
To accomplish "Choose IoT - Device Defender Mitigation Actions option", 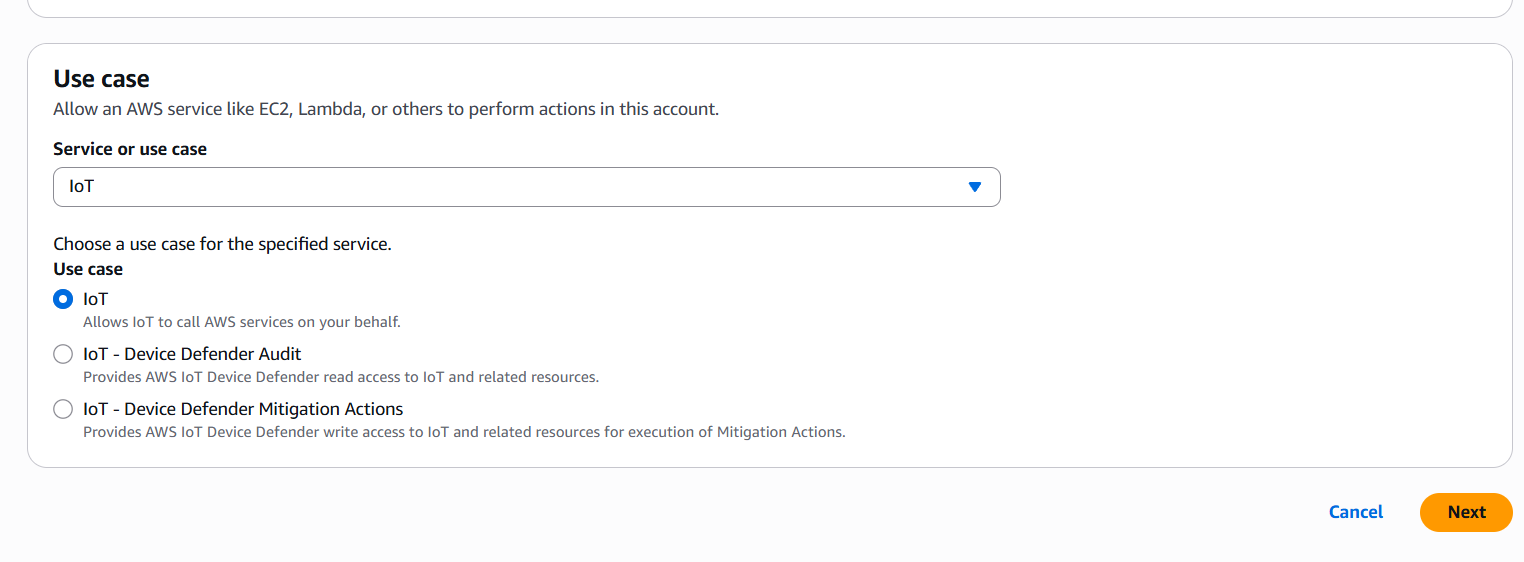I will click(x=63, y=409).
